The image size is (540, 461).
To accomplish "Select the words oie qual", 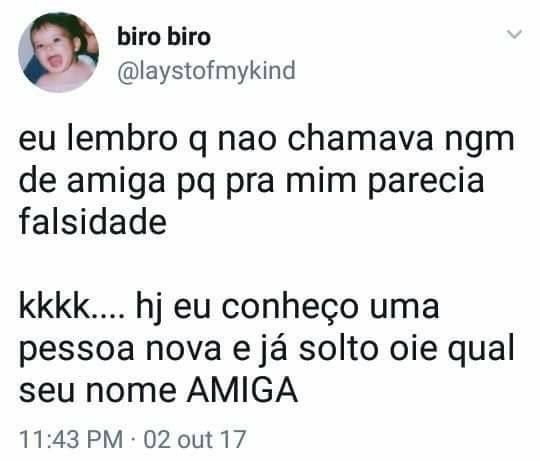I will pos(452,350).
